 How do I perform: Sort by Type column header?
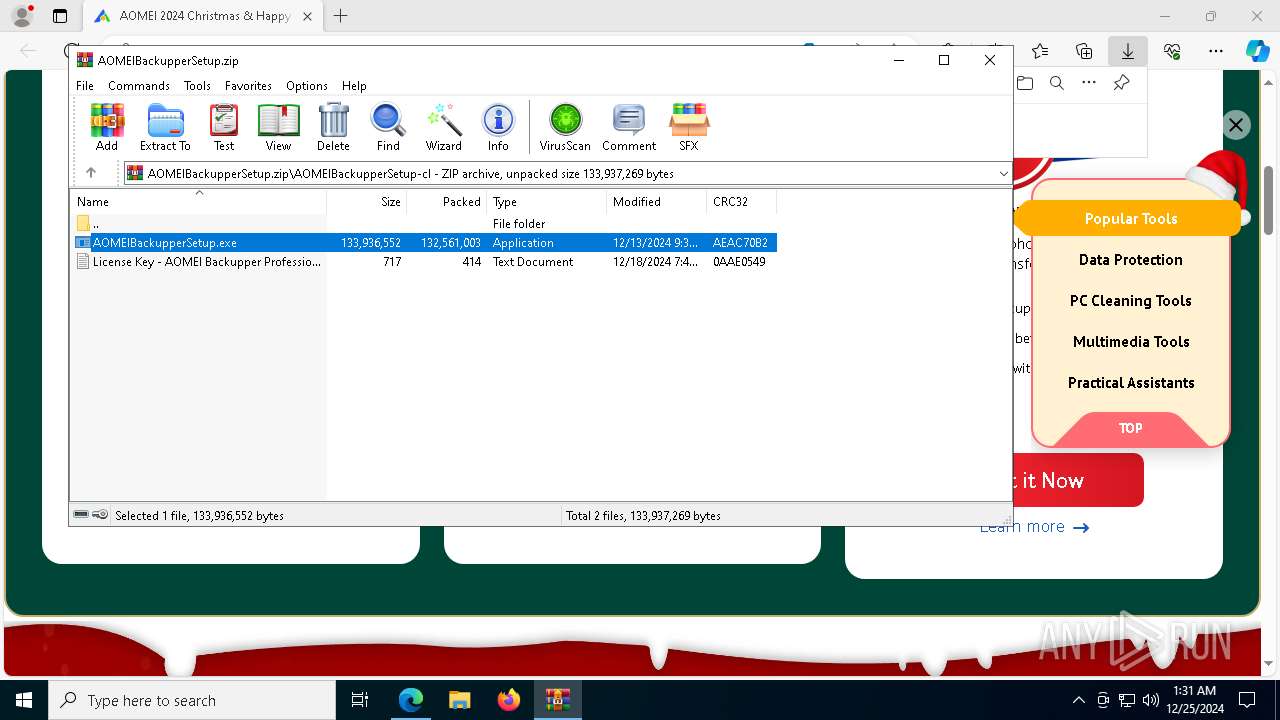(546, 202)
